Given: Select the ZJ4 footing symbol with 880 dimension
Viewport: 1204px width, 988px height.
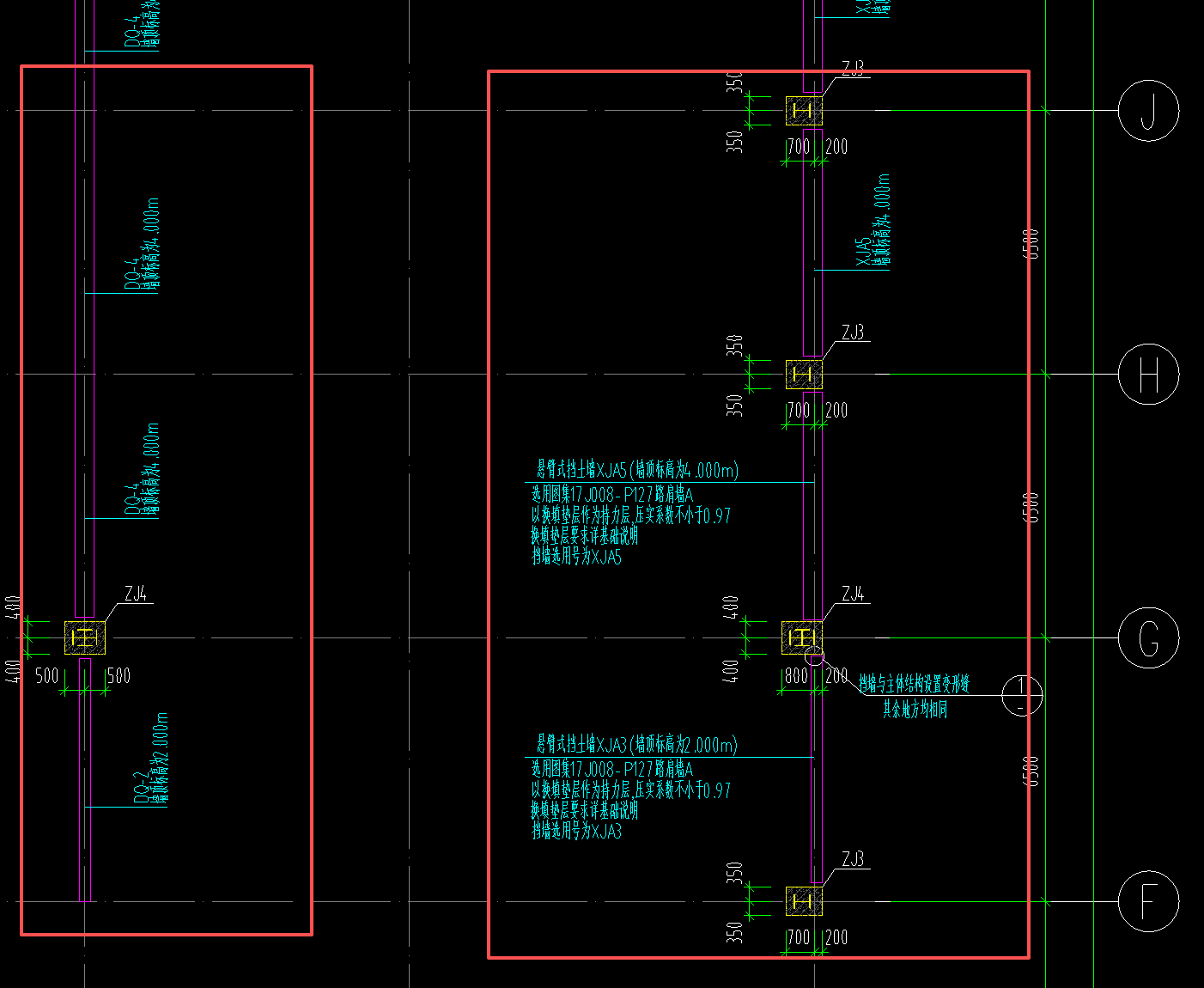Looking at the screenshot, I should (802, 638).
